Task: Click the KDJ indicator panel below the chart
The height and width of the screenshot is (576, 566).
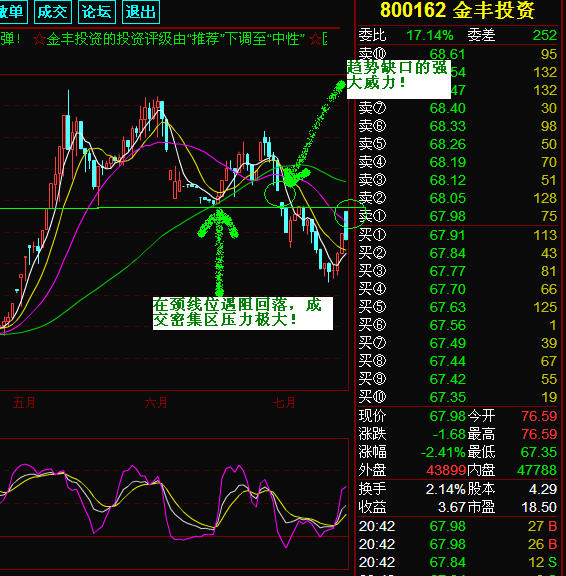Action: tap(174, 504)
